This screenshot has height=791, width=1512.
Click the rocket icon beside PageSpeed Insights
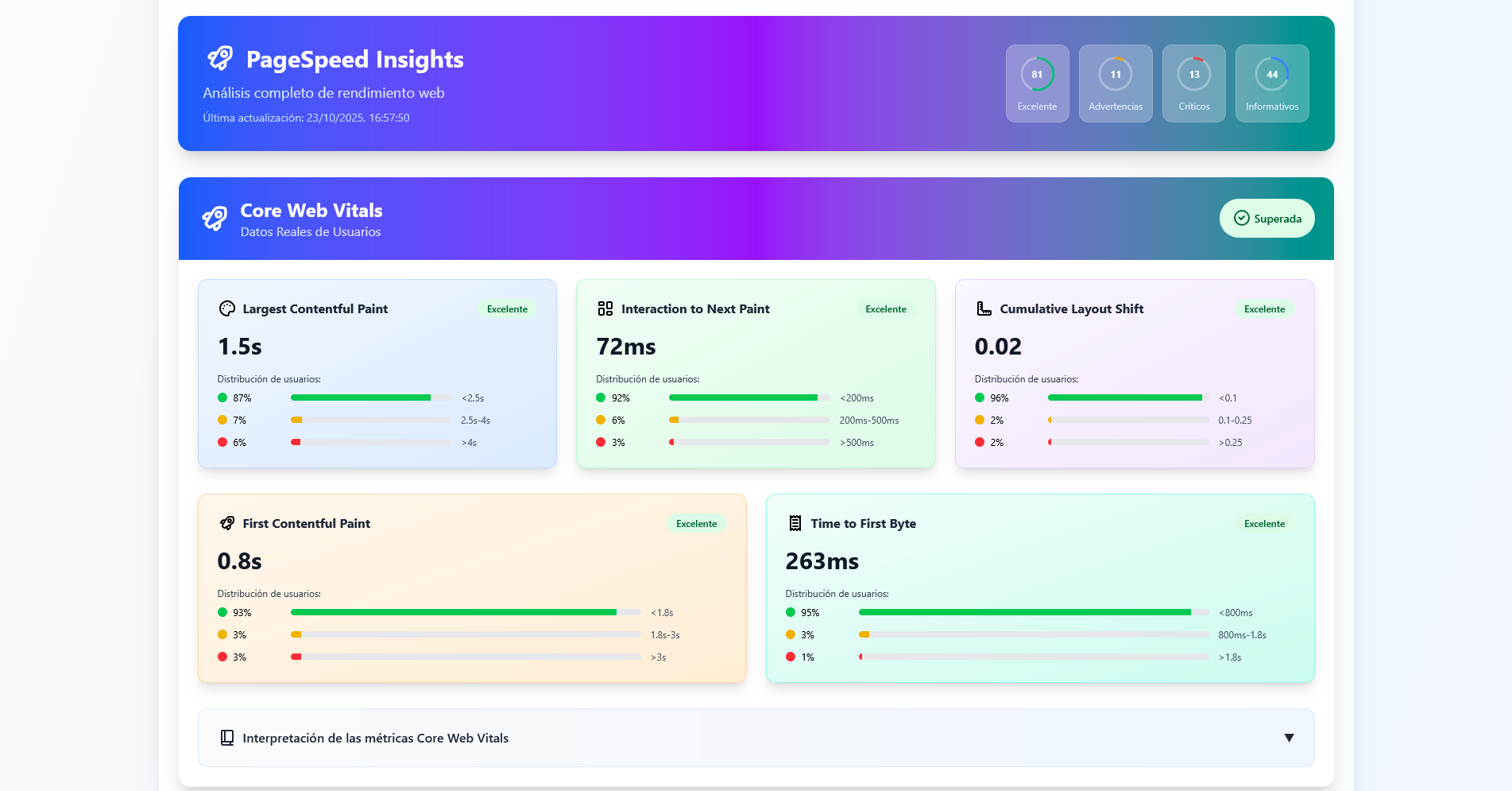(220, 58)
